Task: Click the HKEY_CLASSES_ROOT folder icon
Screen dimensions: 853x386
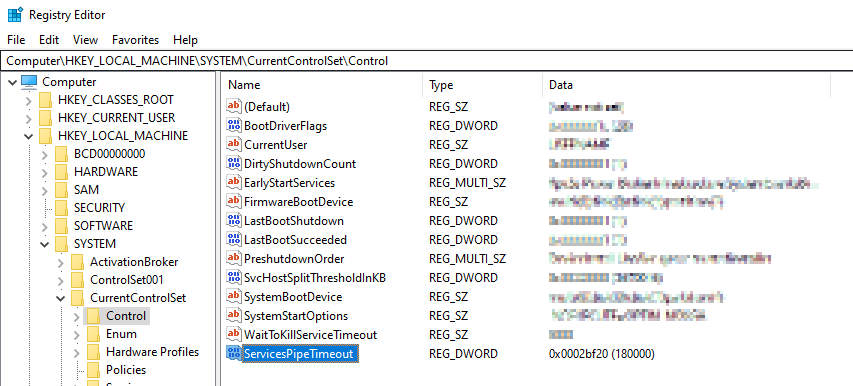Action: point(46,100)
